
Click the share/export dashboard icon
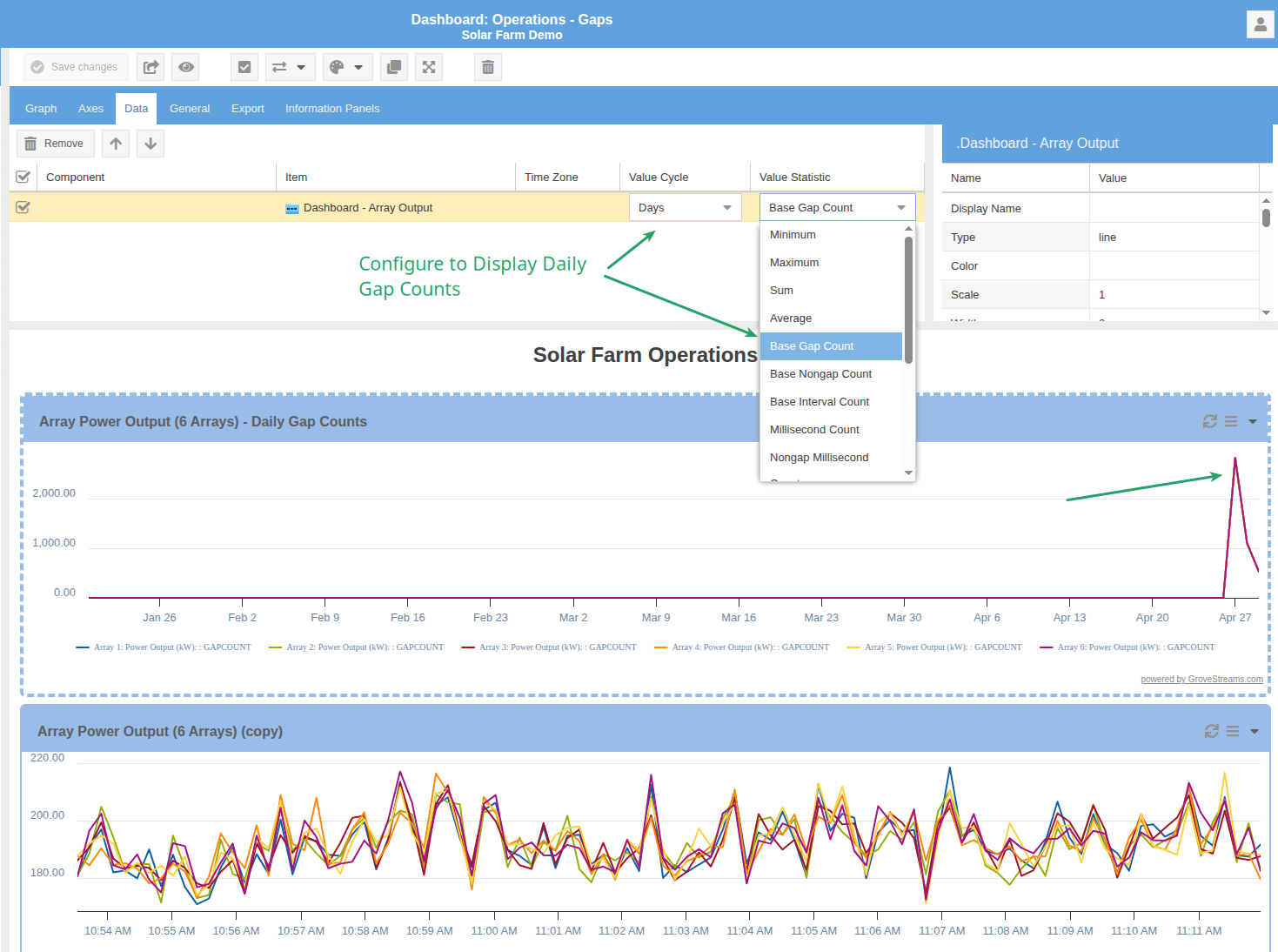point(151,67)
